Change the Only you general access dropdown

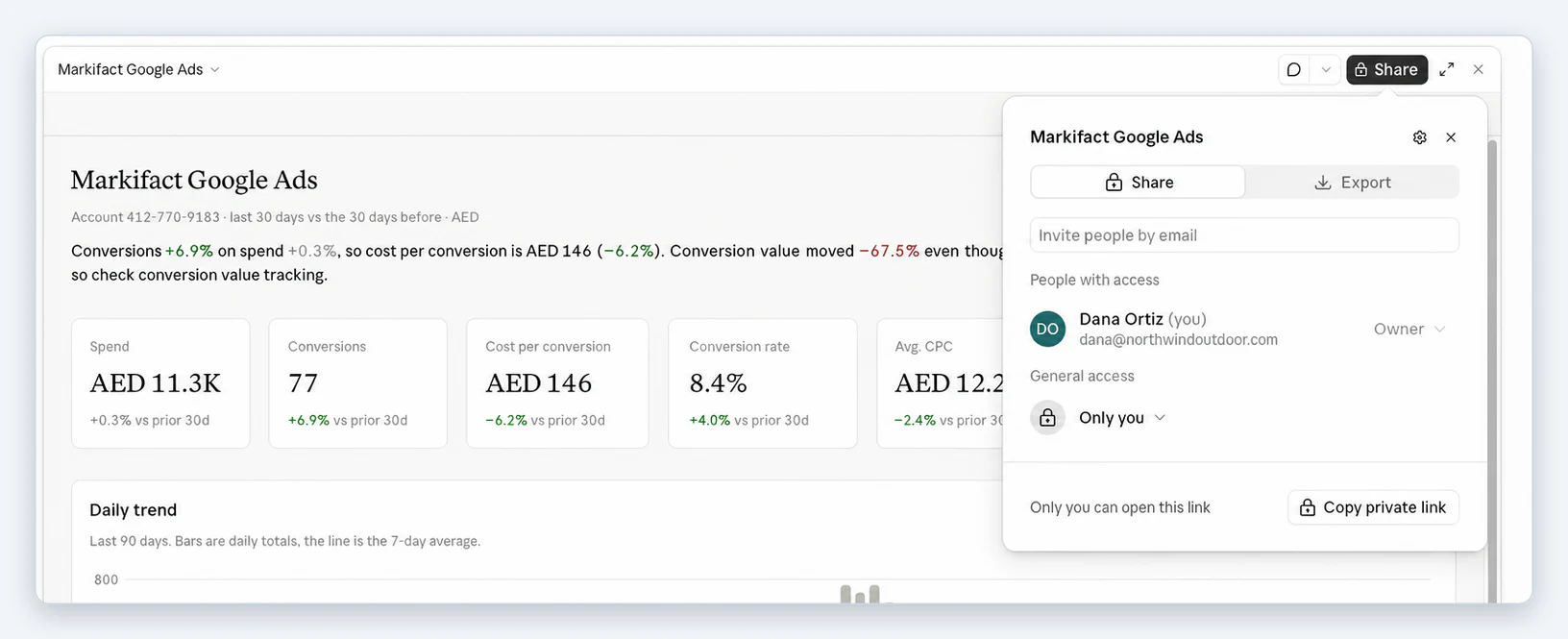pyautogui.click(x=1121, y=417)
